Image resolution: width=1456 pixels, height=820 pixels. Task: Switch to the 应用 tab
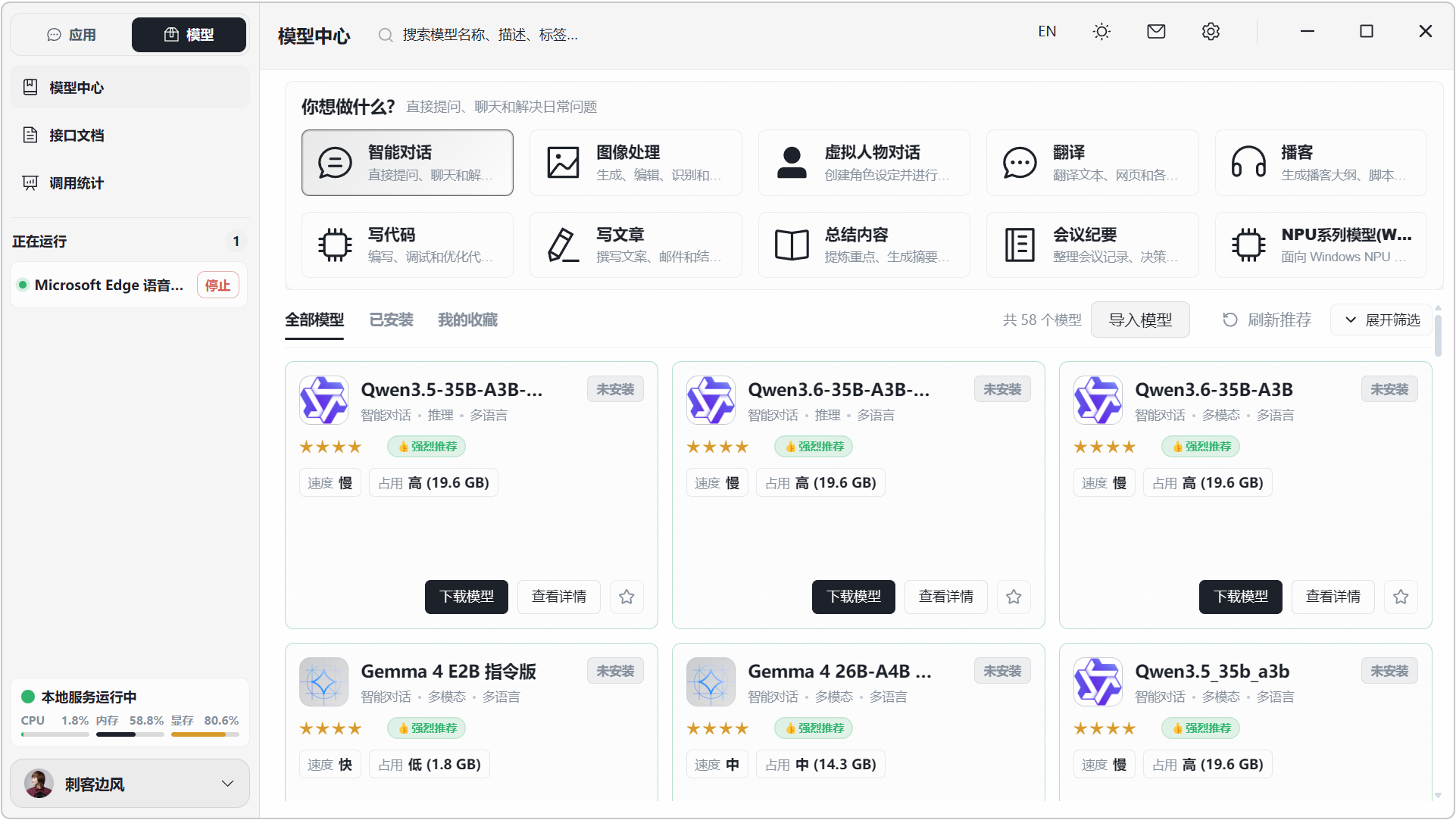tap(72, 35)
